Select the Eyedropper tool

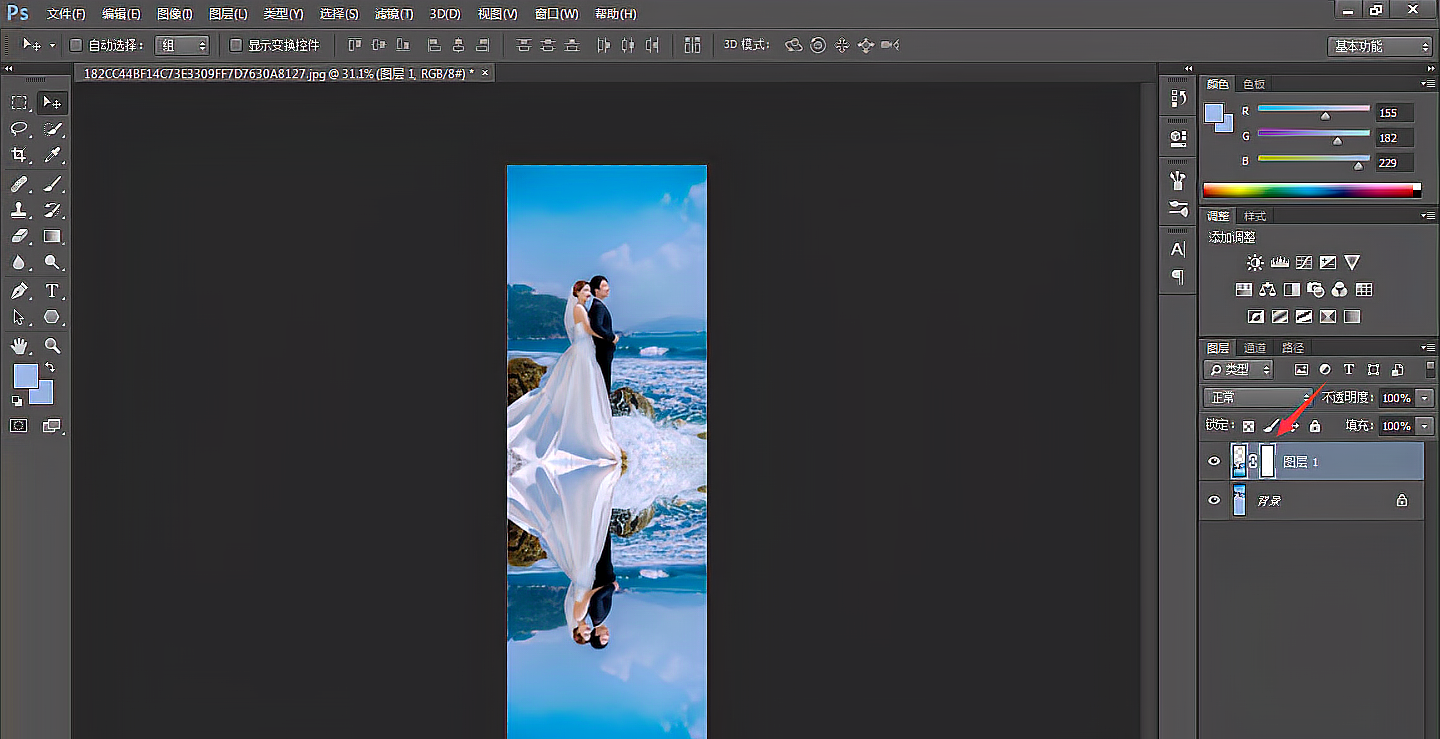point(52,155)
